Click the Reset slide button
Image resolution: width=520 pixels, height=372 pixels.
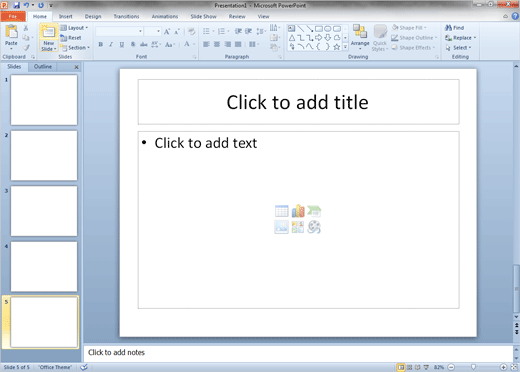[x=71, y=38]
